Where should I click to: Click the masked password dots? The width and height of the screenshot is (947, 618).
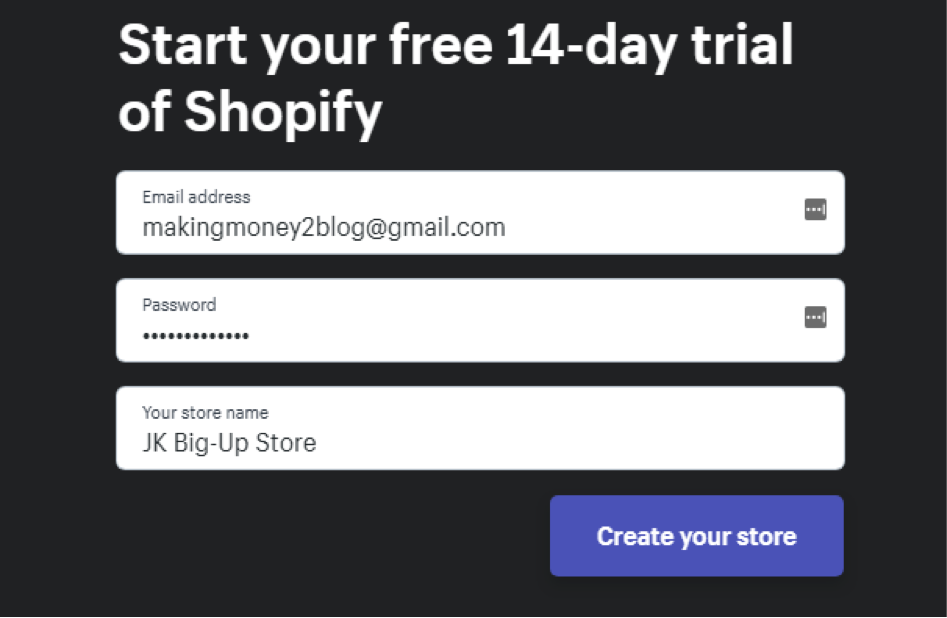(196, 336)
